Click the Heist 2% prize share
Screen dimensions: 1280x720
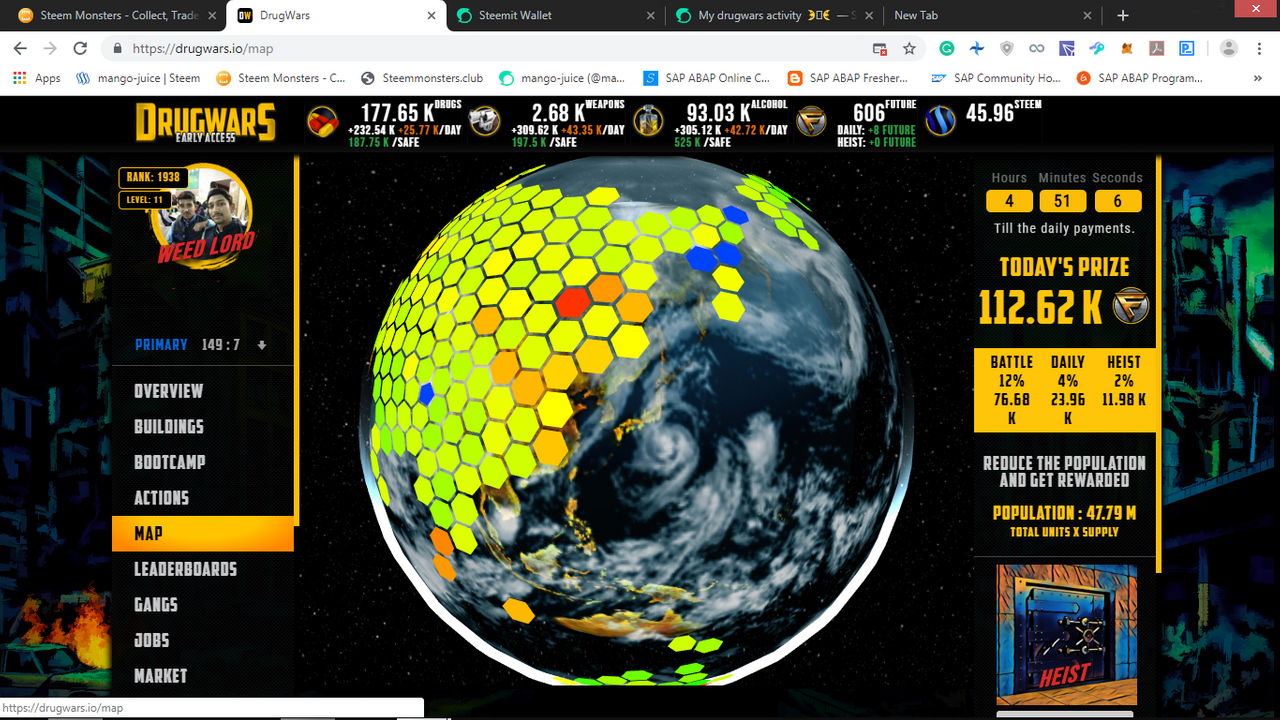coord(1123,381)
